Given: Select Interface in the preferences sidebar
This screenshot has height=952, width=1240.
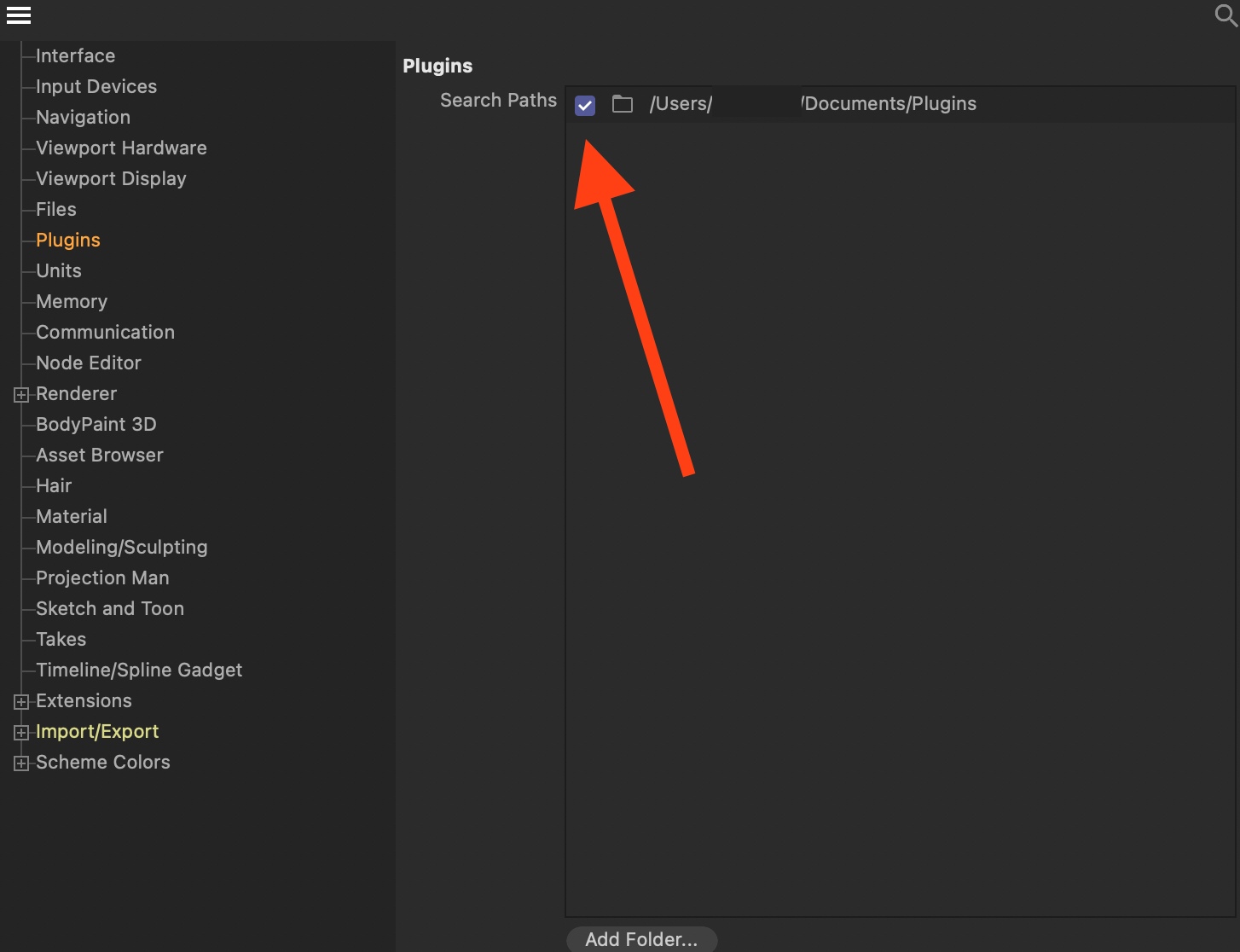Looking at the screenshot, I should (x=75, y=55).
